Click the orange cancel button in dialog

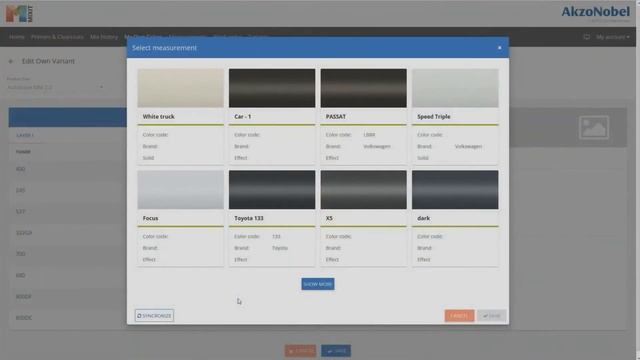[x=459, y=316]
